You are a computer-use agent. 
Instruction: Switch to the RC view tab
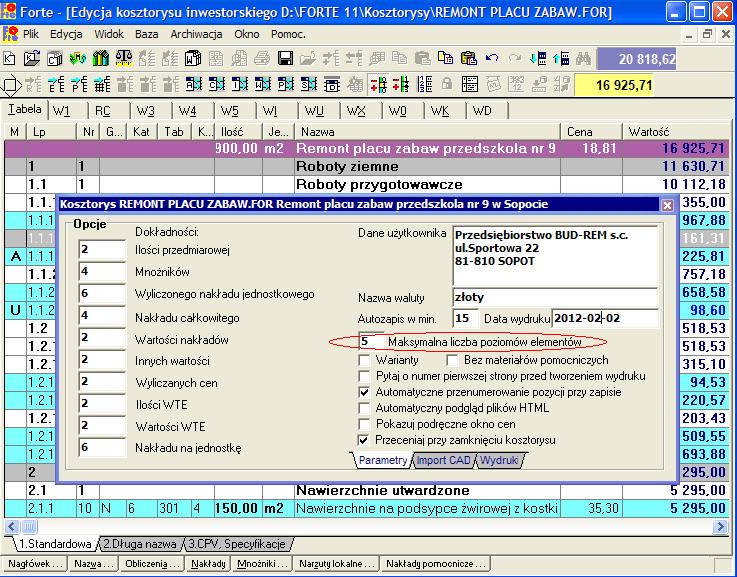(103, 111)
